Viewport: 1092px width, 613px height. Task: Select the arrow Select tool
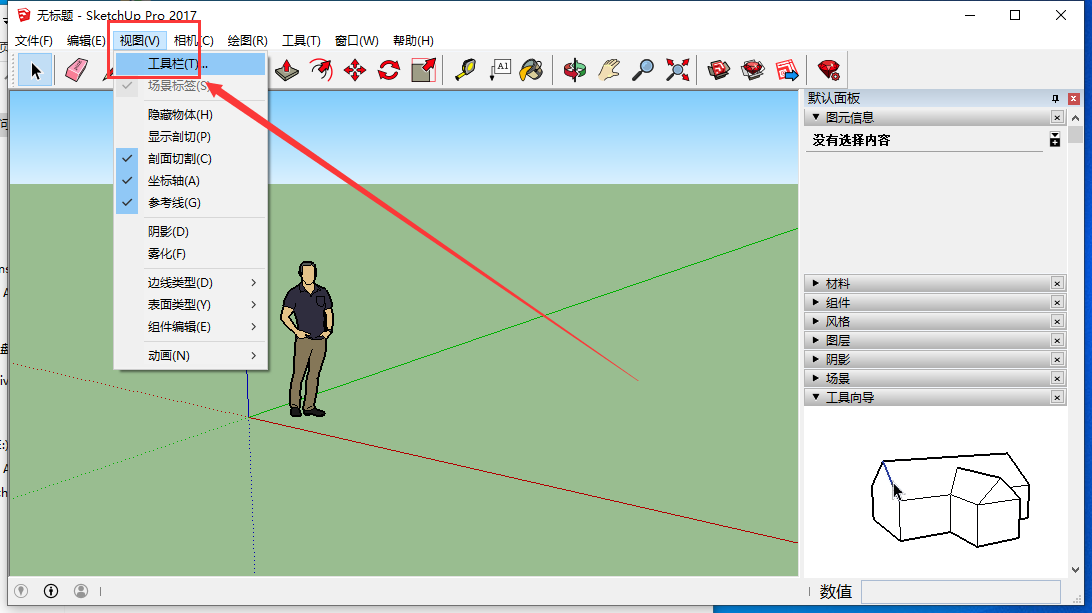36,70
